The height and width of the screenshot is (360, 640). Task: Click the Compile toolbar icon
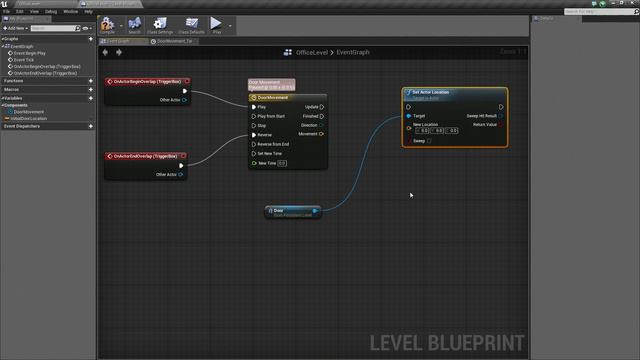pyautogui.click(x=107, y=25)
